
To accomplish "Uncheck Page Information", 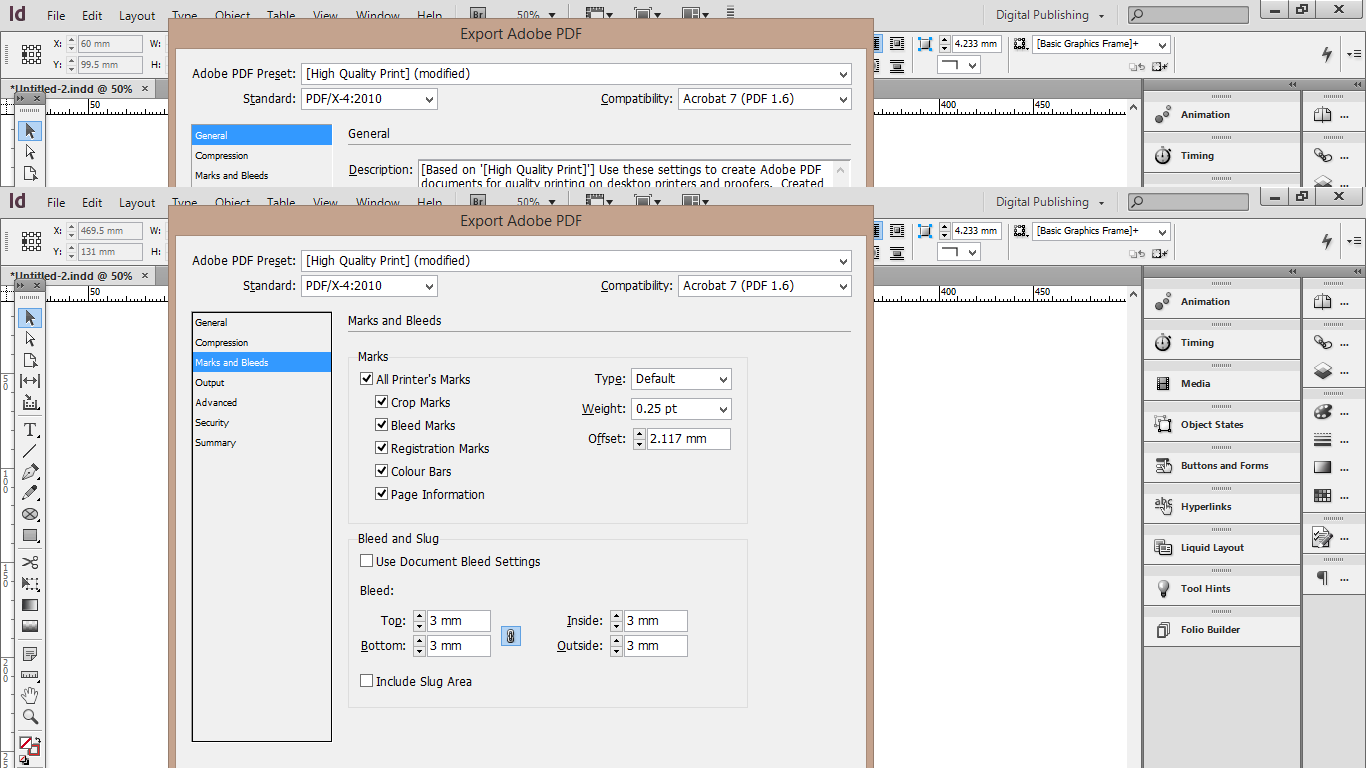I will click(381, 495).
